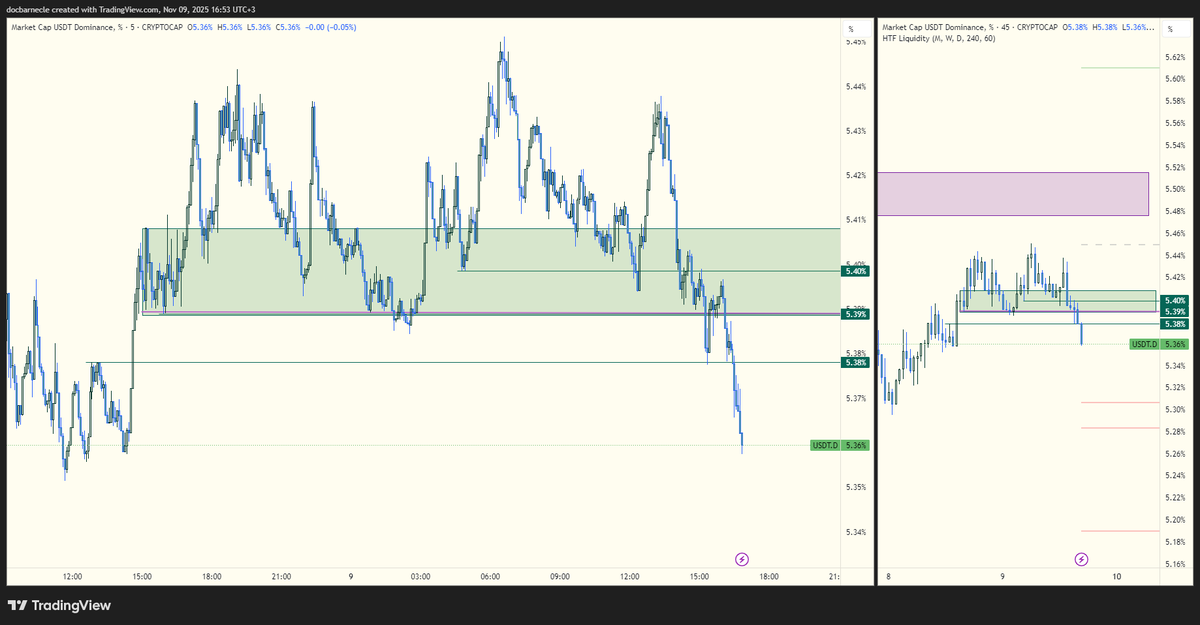Click the 5.37% price tick on the 5-minute chart

click(855, 398)
